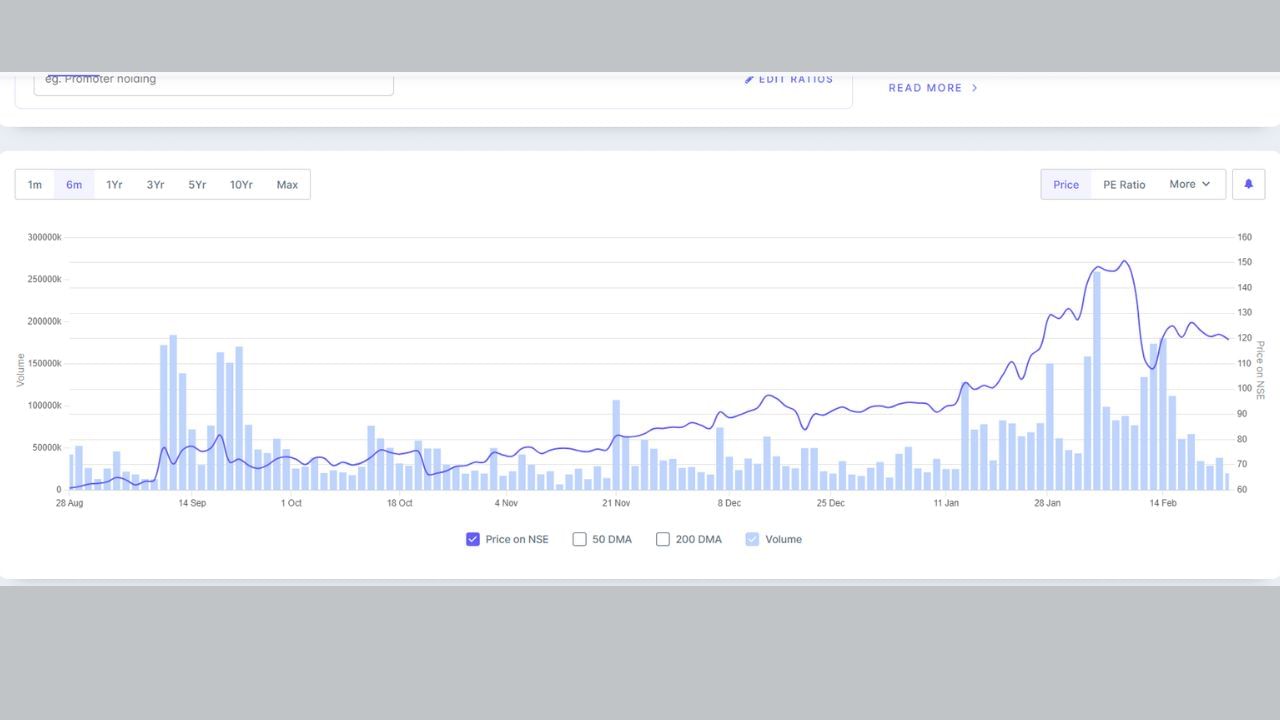Select the 1m time range
Image resolution: width=1280 pixels, height=720 pixels.
pyautogui.click(x=35, y=184)
